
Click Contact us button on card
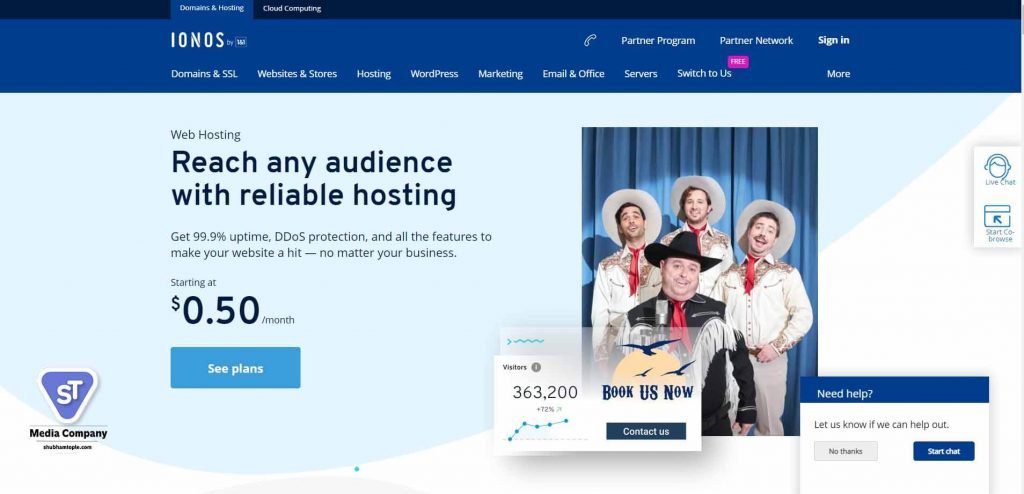646,431
